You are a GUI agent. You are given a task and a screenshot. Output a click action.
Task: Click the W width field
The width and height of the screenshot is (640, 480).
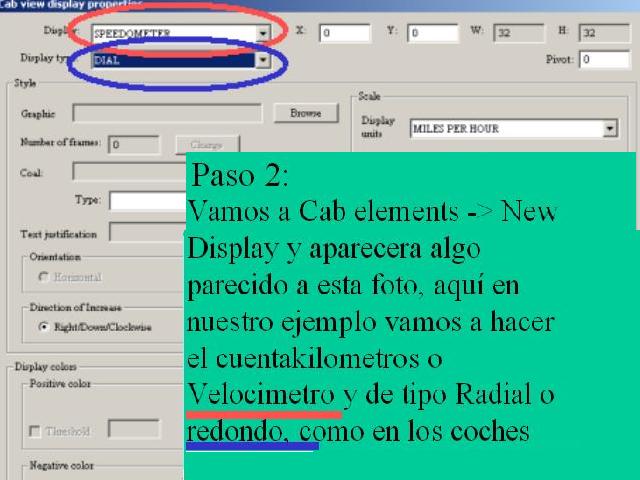pos(518,33)
